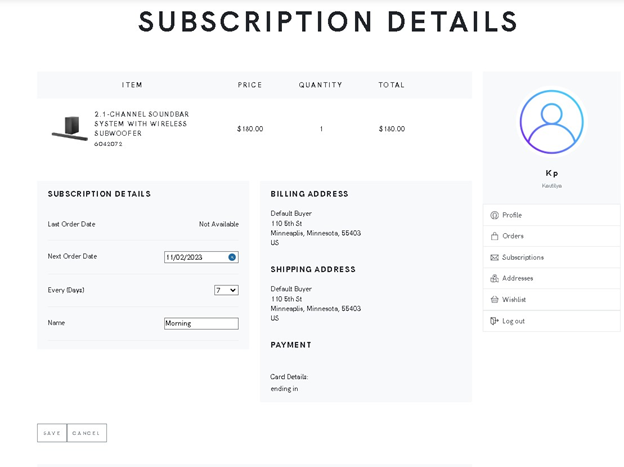Click the Addresses icon in sidebar
Screen dimensions: 624x467
[x=494, y=278]
